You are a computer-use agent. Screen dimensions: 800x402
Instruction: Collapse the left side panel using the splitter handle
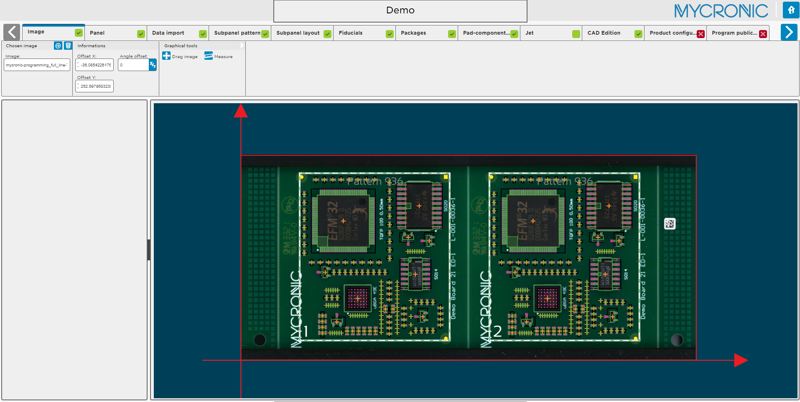click(x=149, y=250)
